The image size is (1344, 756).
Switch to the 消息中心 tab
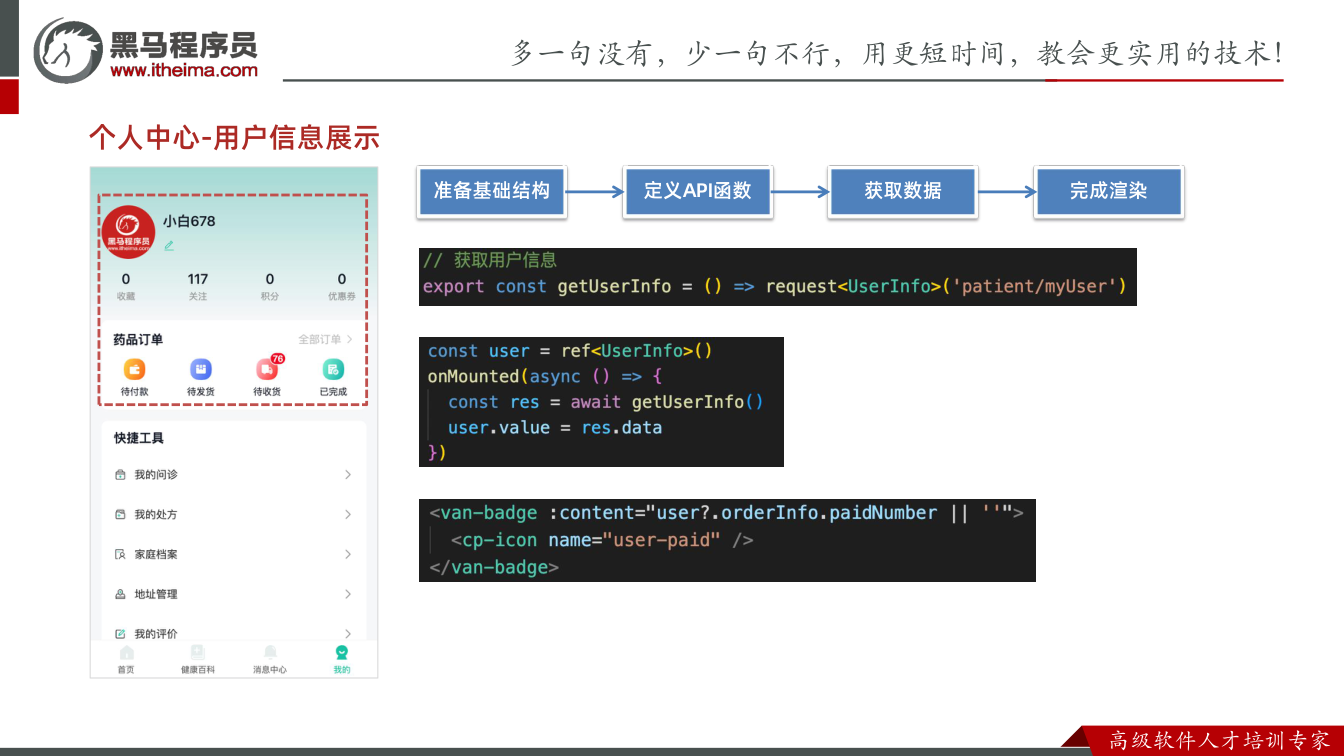[x=270, y=660]
